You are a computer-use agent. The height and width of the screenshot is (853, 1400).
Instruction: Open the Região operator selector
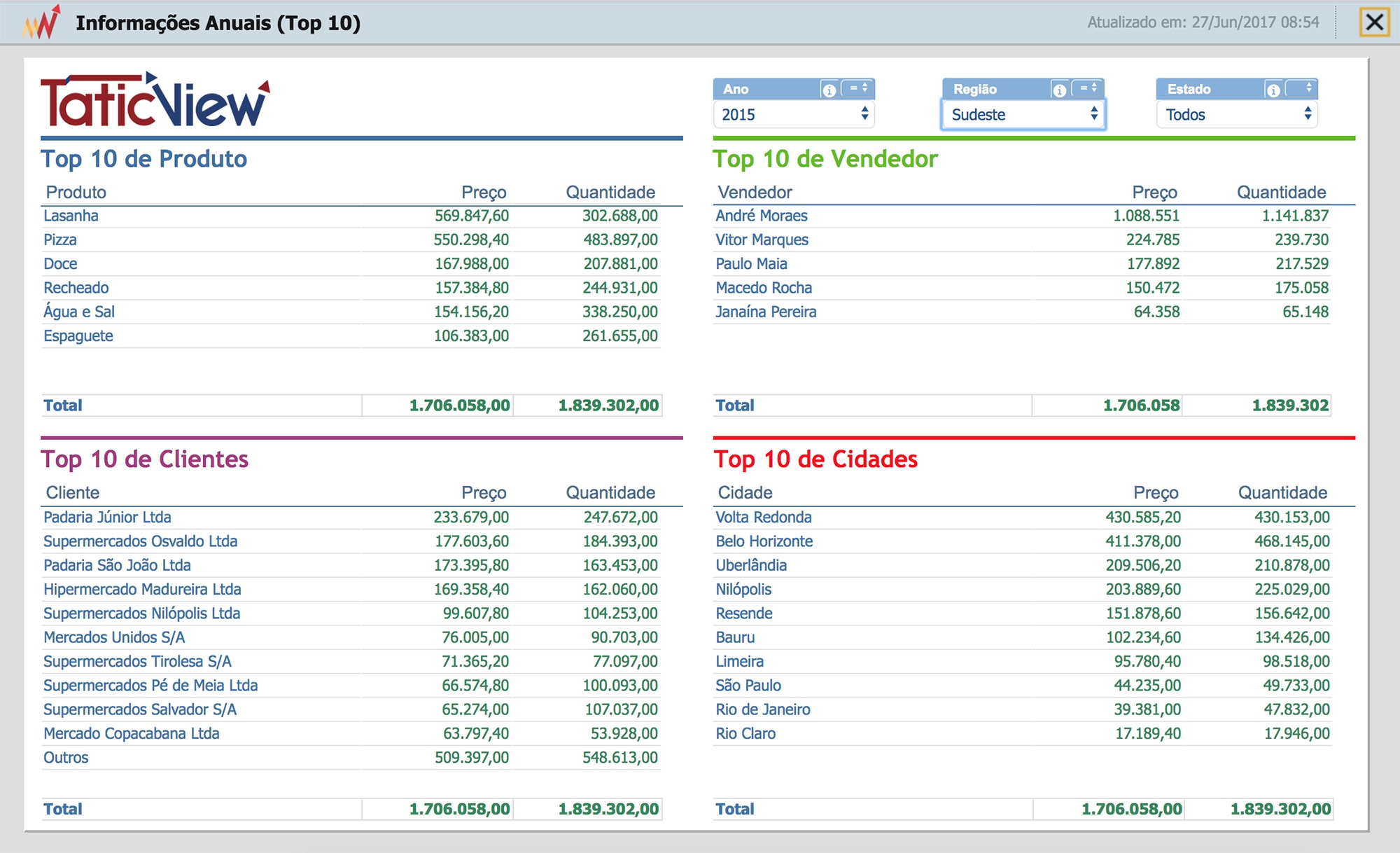(1088, 88)
